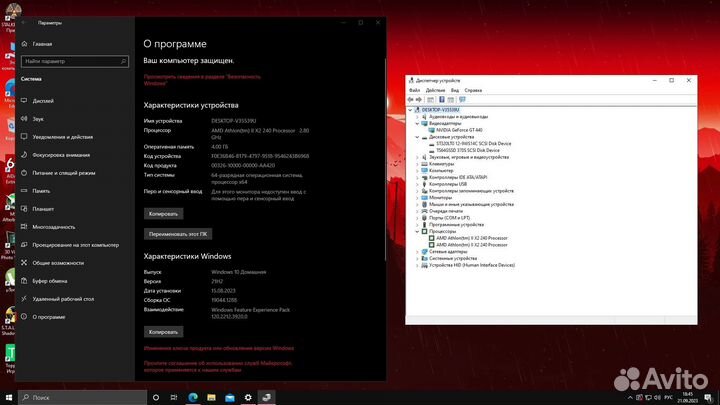720x405 pixels.
Task: Open the Дисплей settings page
Action: coord(43,101)
